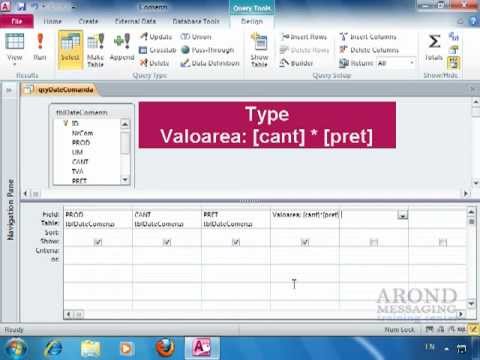480x360 pixels.
Task: Click the CANT field cell in grid
Action: tap(167, 214)
